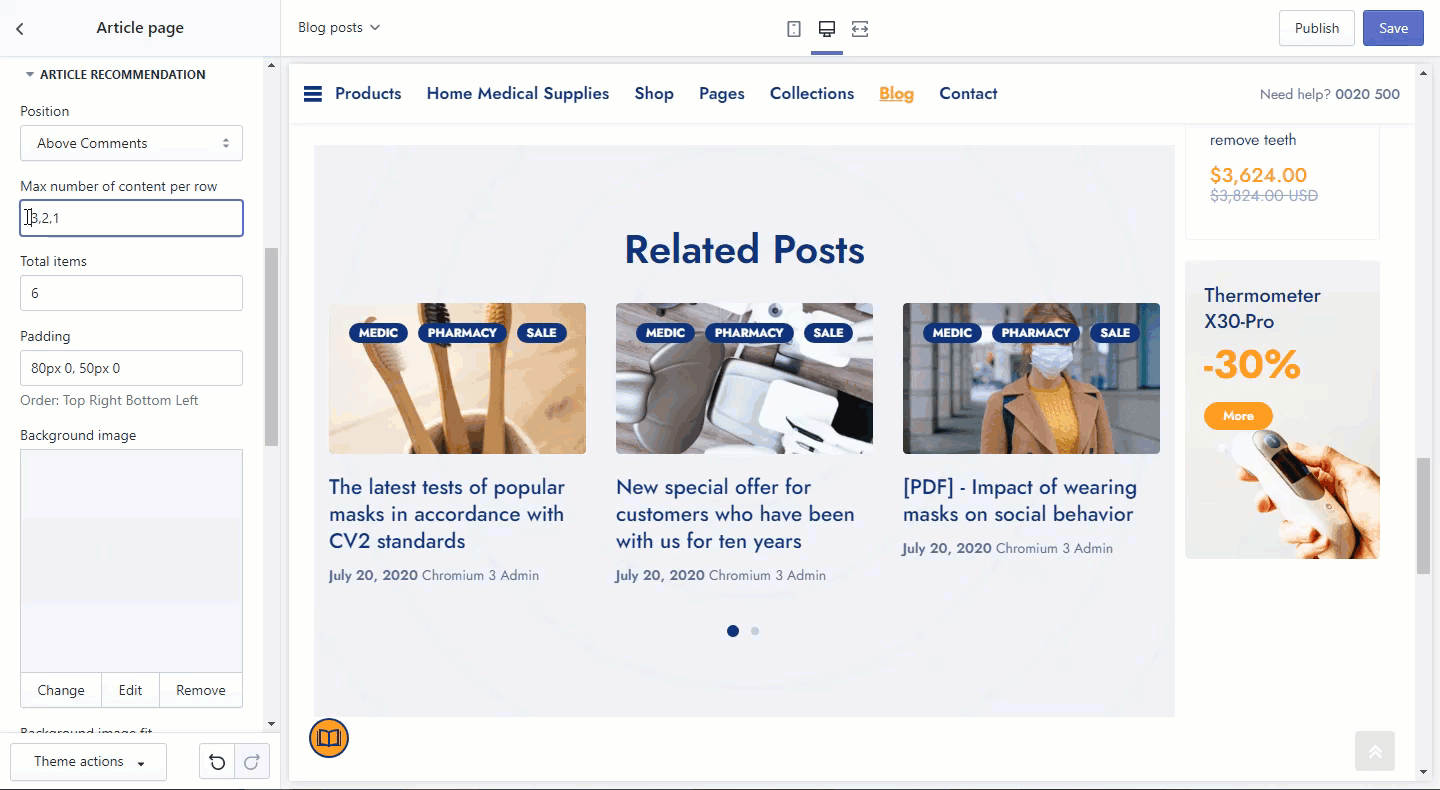
Task: Open the dental chair post thumbnail
Action: (744, 379)
